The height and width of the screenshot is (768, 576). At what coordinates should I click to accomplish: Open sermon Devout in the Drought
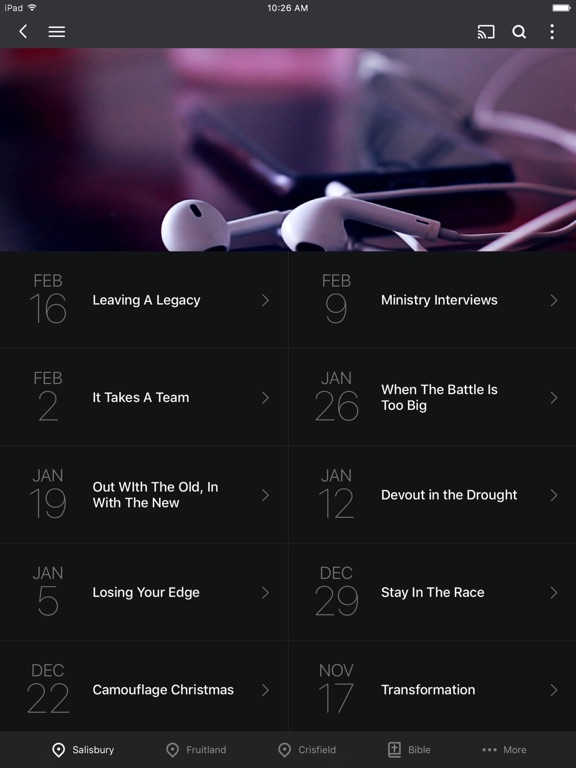[x=432, y=495]
